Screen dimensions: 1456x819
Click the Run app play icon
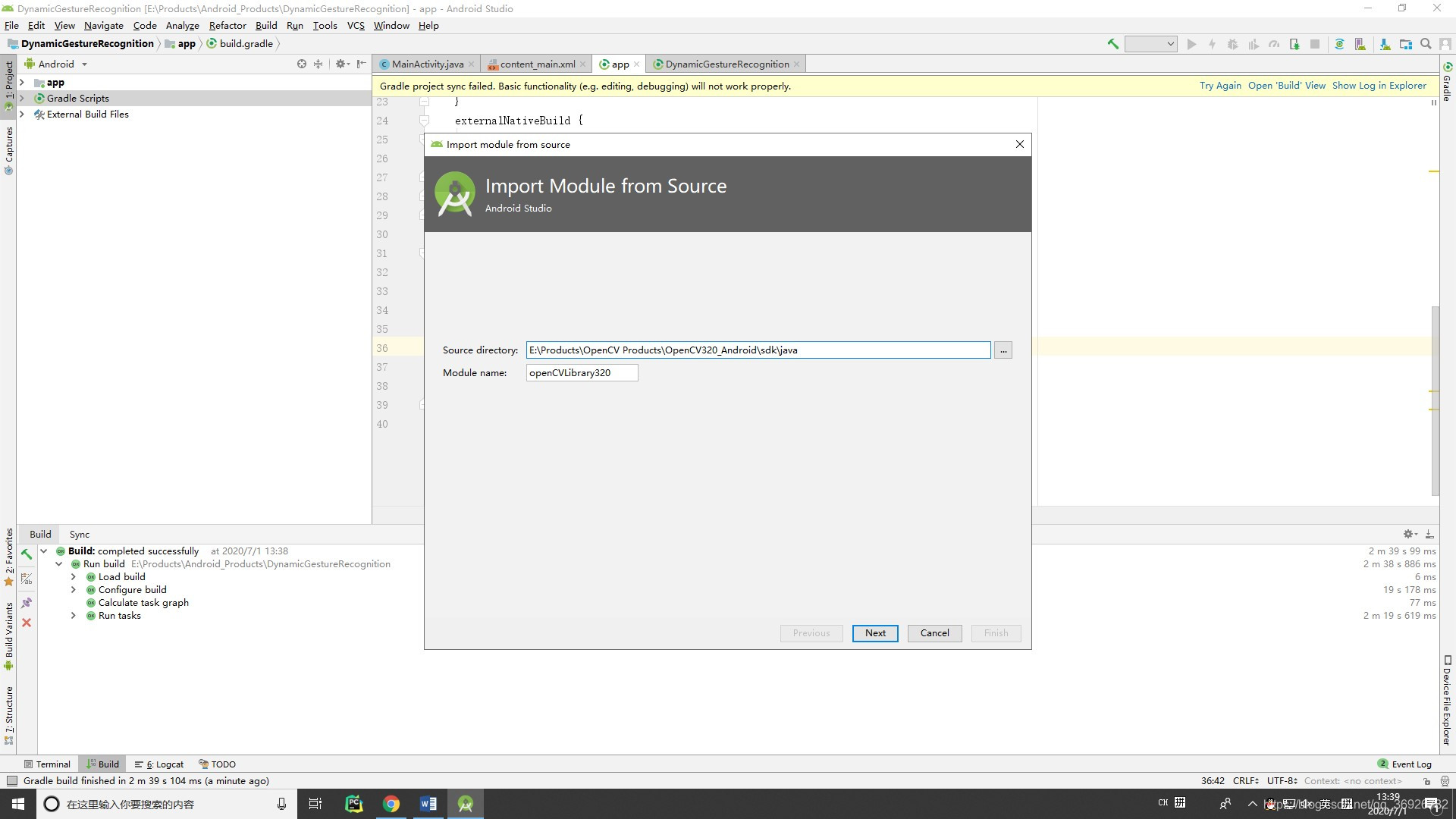click(x=1191, y=44)
